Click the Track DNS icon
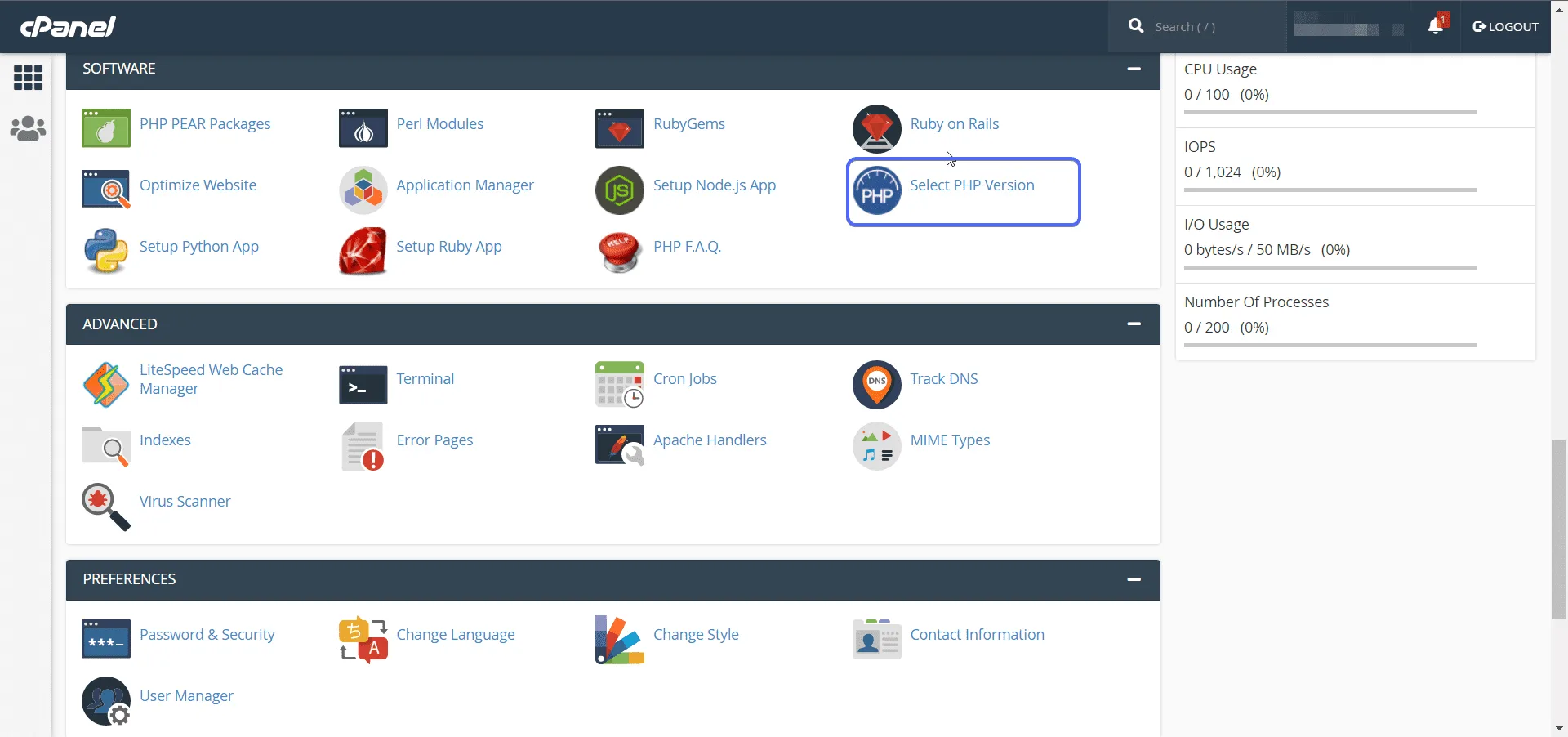This screenshot has height=737, width=1568. pyautogui.click(x=877, y=384)
